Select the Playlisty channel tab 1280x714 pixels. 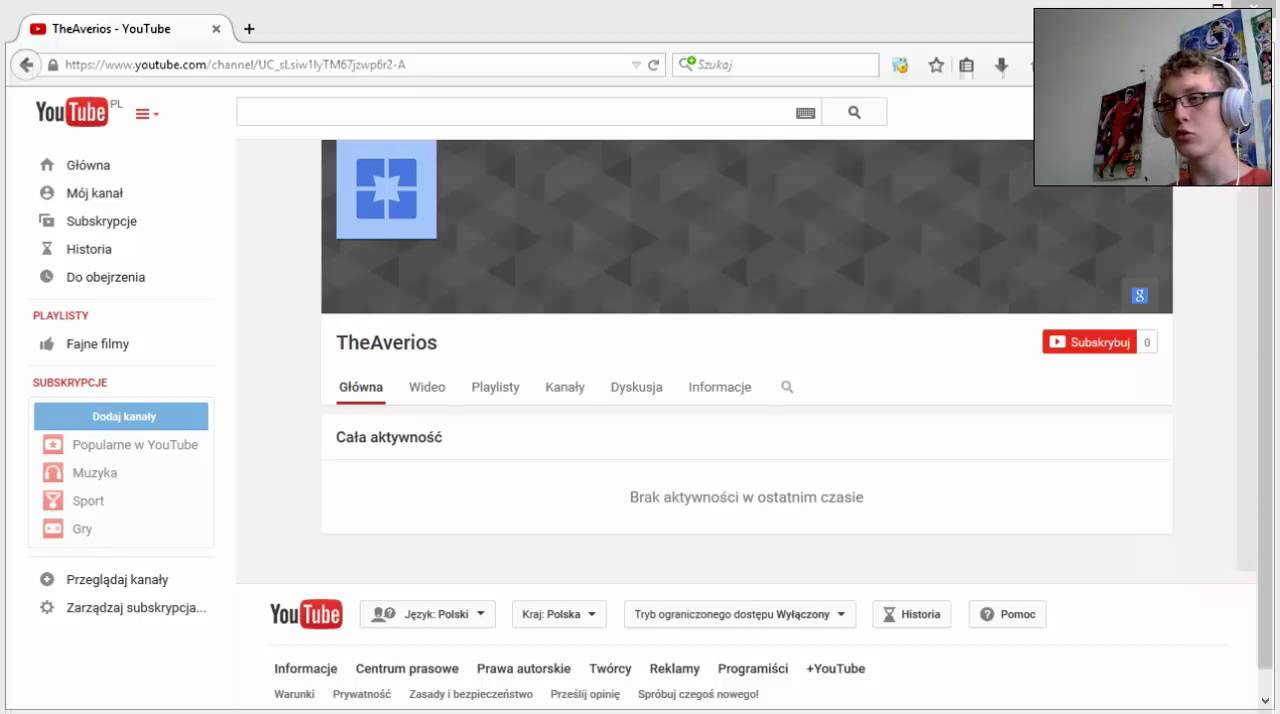coord(495,387)
